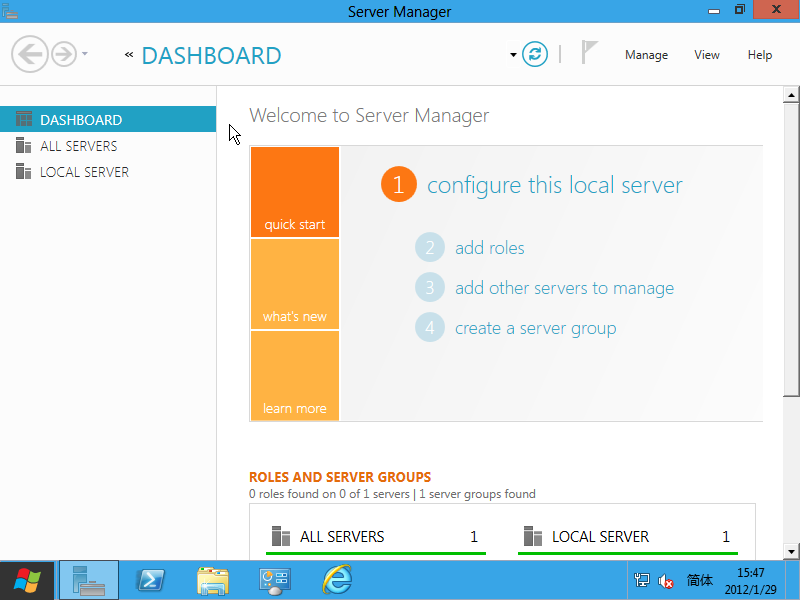The width and height of the screenshot is (800, 600).
Task: Click the ROLES AND SERVER GROUPS heading
Action: click(340, 477)
